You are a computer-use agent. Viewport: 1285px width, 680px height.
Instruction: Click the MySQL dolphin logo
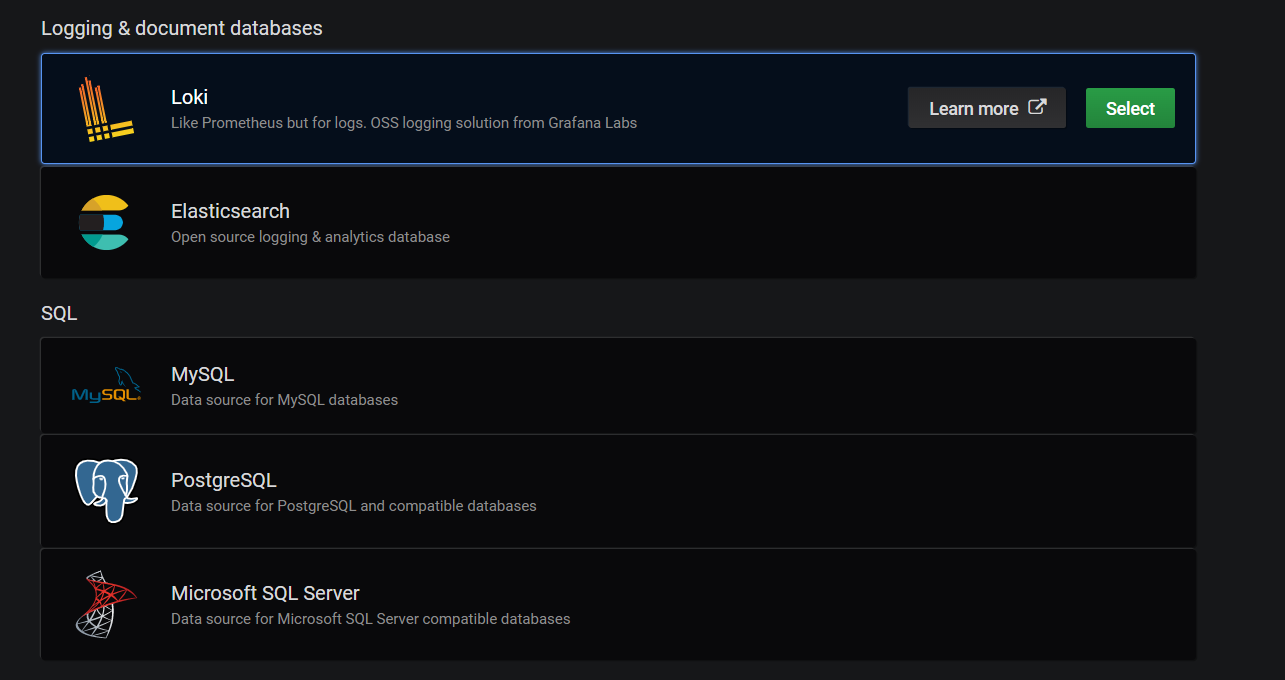pos(106,385)
